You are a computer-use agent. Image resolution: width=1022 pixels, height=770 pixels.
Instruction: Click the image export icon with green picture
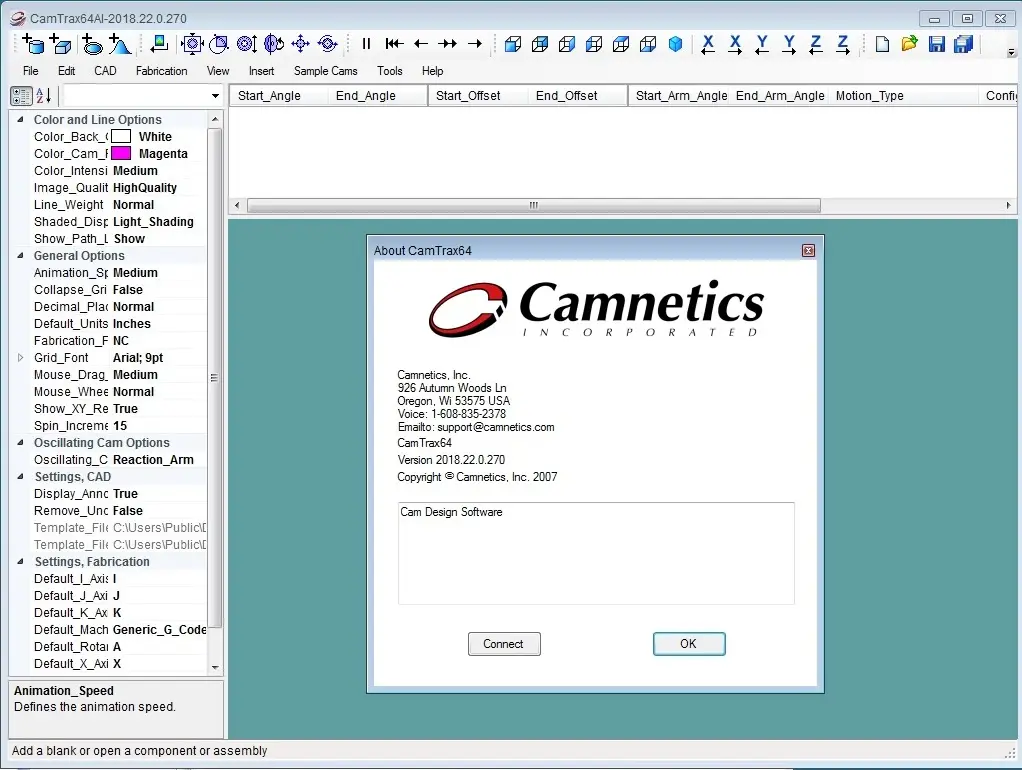[x=159, y=44]
